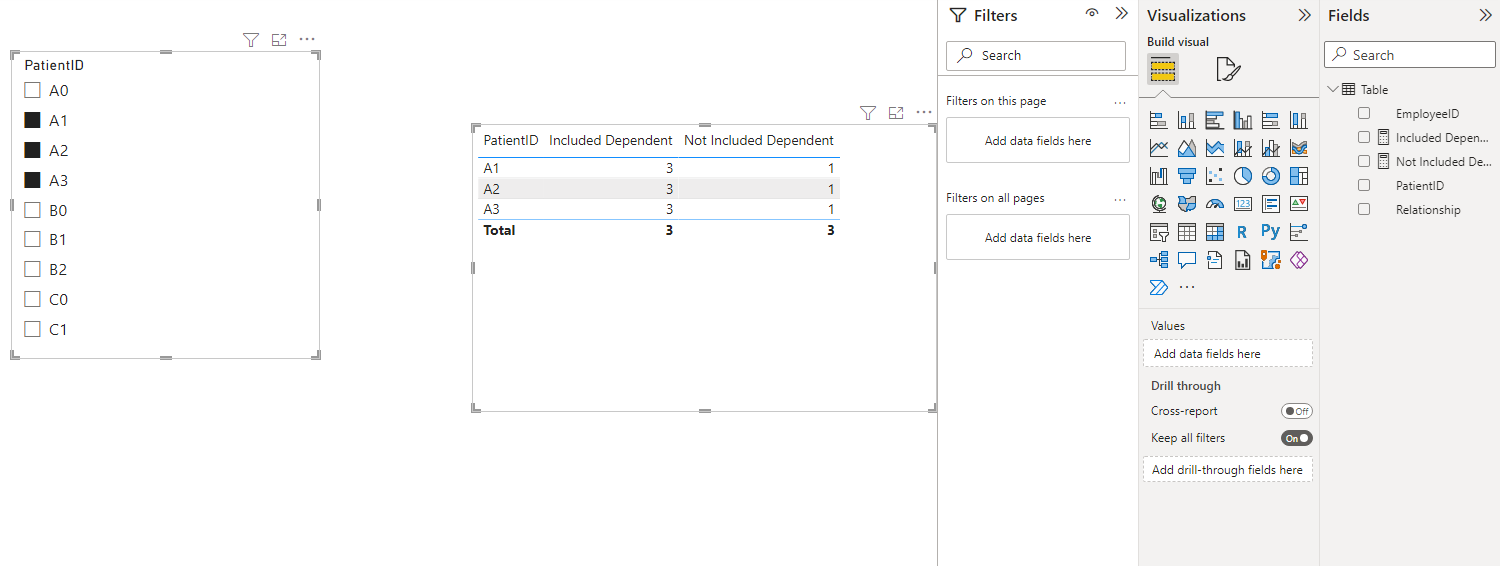Add a Gauge visual
1500x566 pixels.
click(x=1215, y=204)
